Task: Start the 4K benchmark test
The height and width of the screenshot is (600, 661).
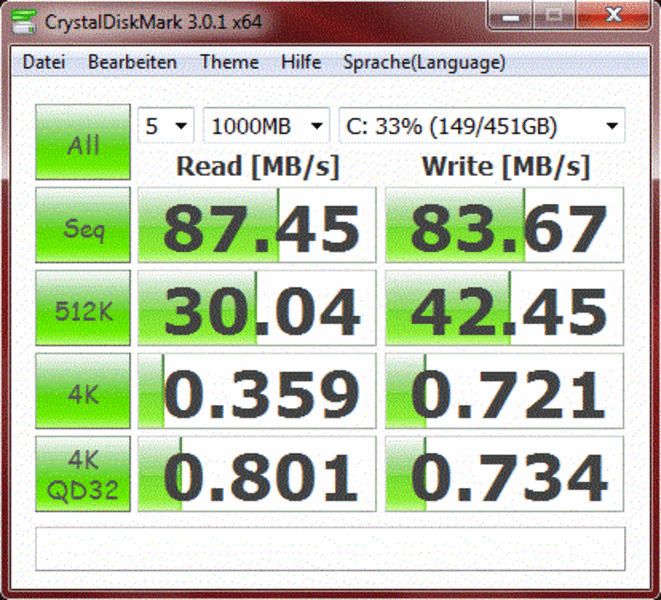Action: point(83,391)
